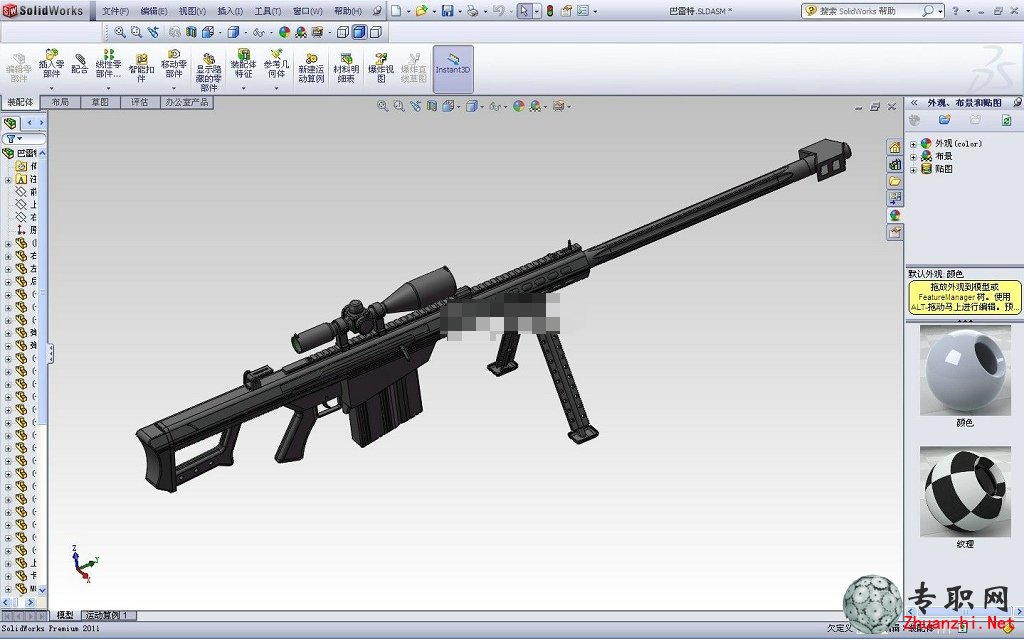The width and height of the screenshot is (1024, 639).
Task: Click Zoom to Area in top View toolbar
Action: 136,31
